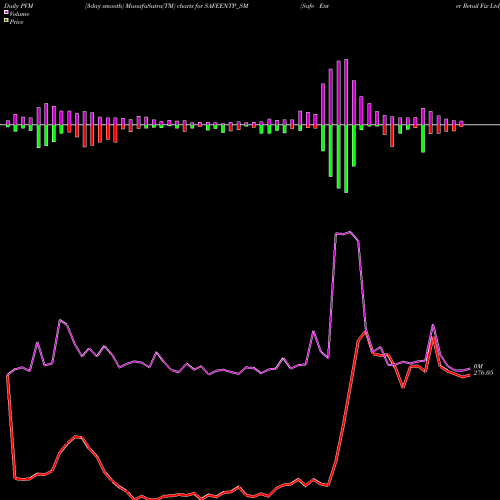Click the Volume legend color swatch
500x500 pixels.
(6, 12)
